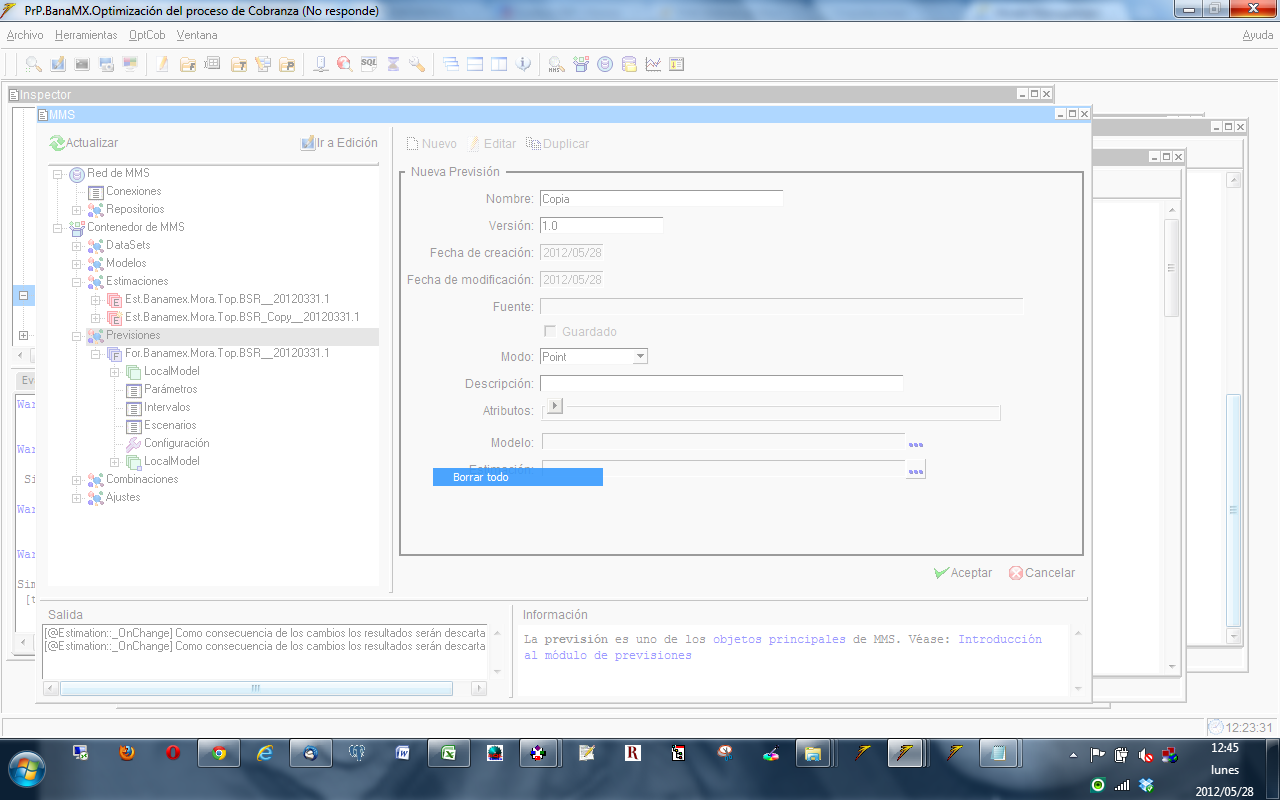This screenshot has height=800, width=1280.
Task: Click the Actualizar refresh button
Action: 84,143
